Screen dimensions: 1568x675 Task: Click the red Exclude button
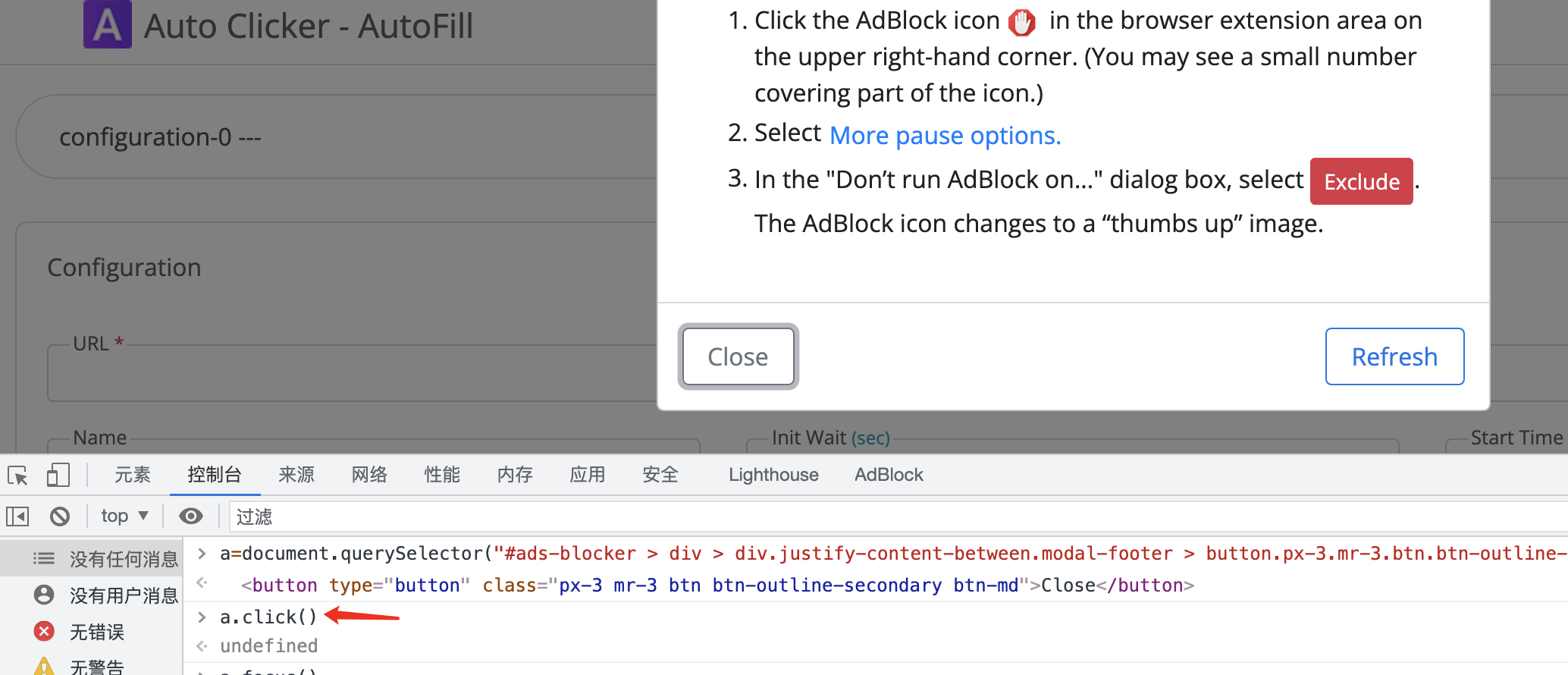tap(1362, 181)
